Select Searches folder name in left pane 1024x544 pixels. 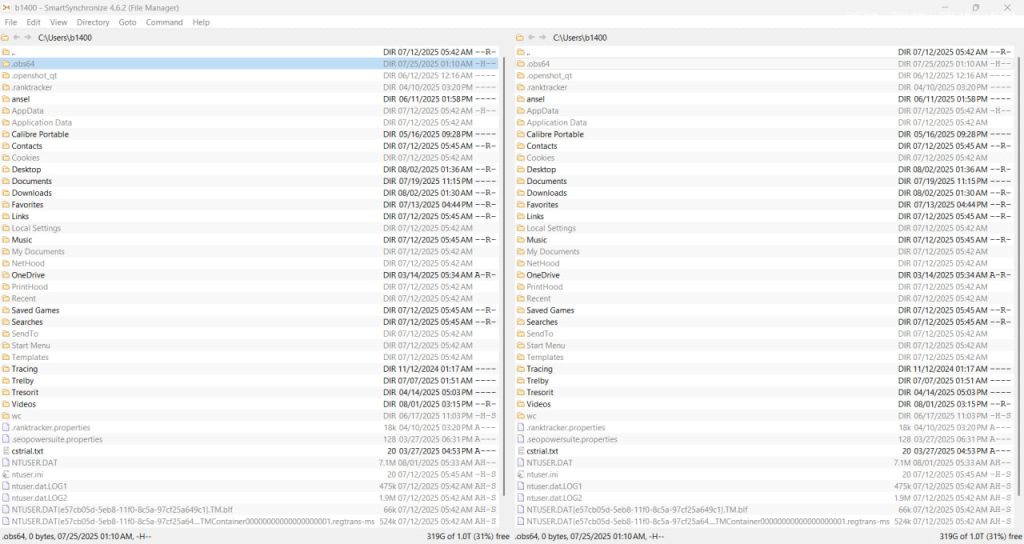tap(27, 323)
